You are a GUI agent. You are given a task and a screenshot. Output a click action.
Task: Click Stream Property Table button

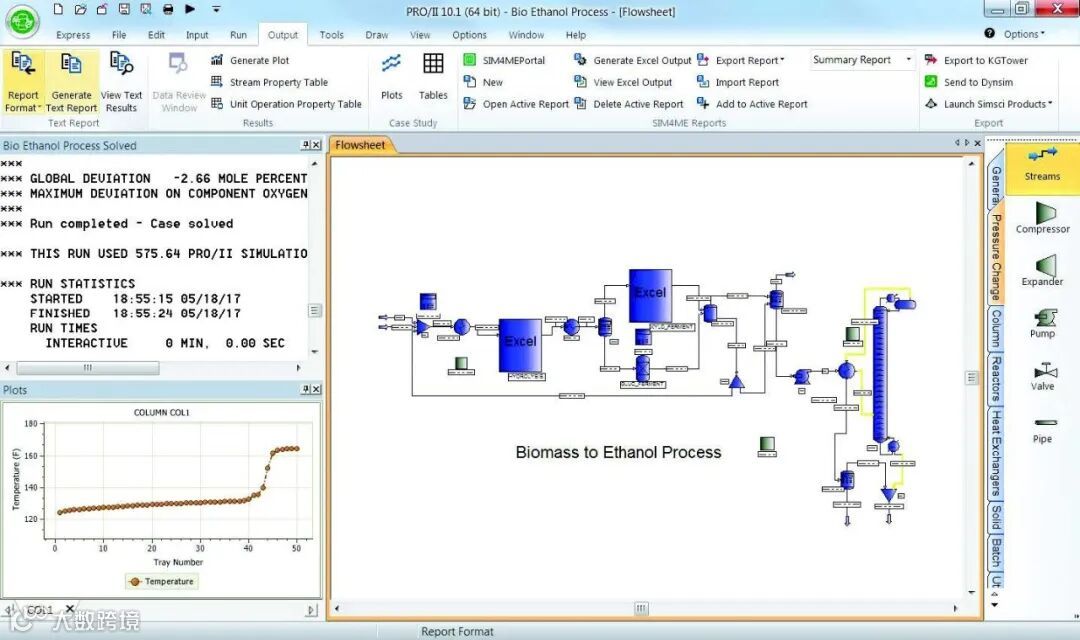coord(269,82)
